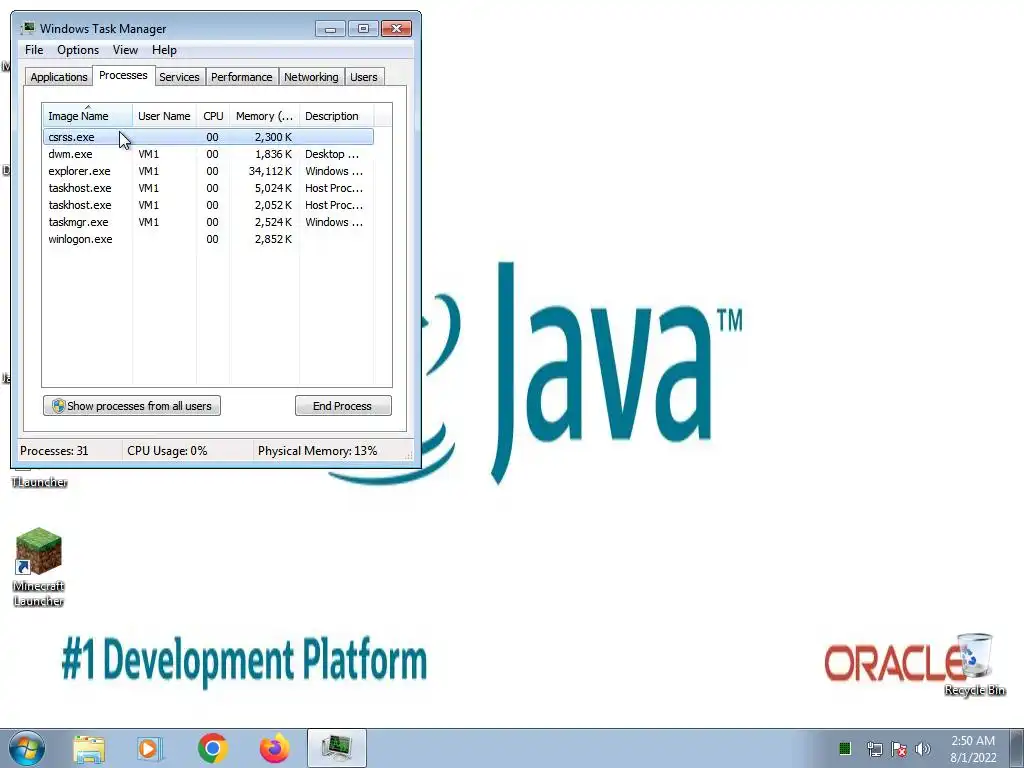Click Show processes from all users
1024x768 pixels.
click(x=132, y=406)
